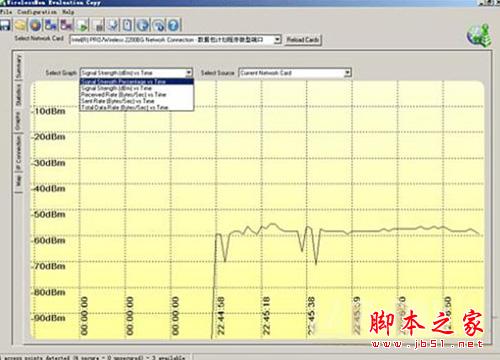Open the Help menu

pyautogui.click(x=68, y=12)
